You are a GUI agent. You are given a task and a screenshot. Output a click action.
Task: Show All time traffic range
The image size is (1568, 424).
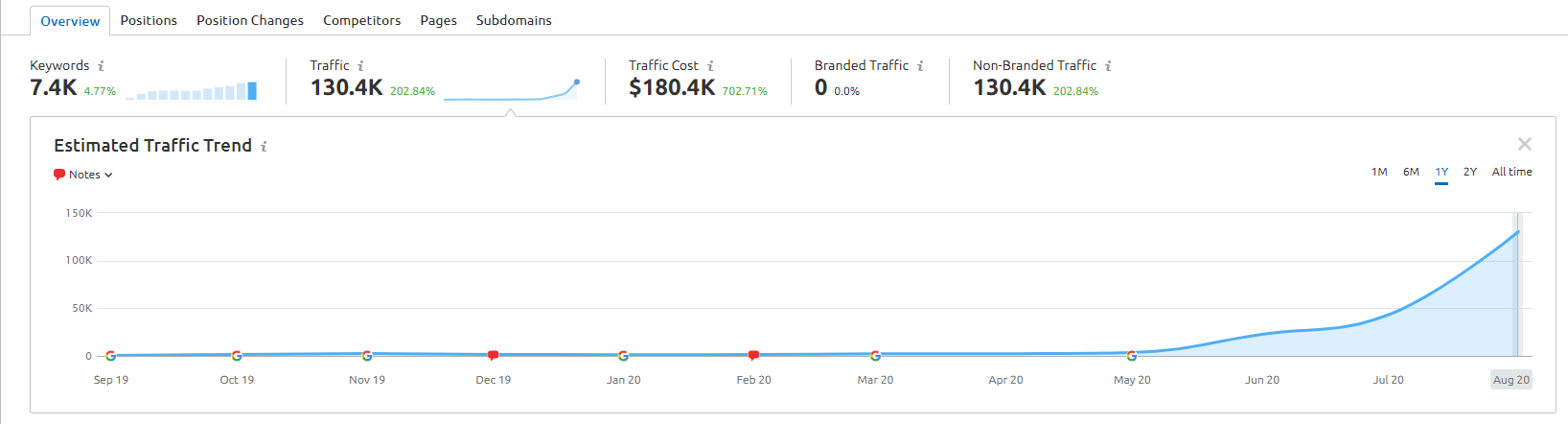1511,172
